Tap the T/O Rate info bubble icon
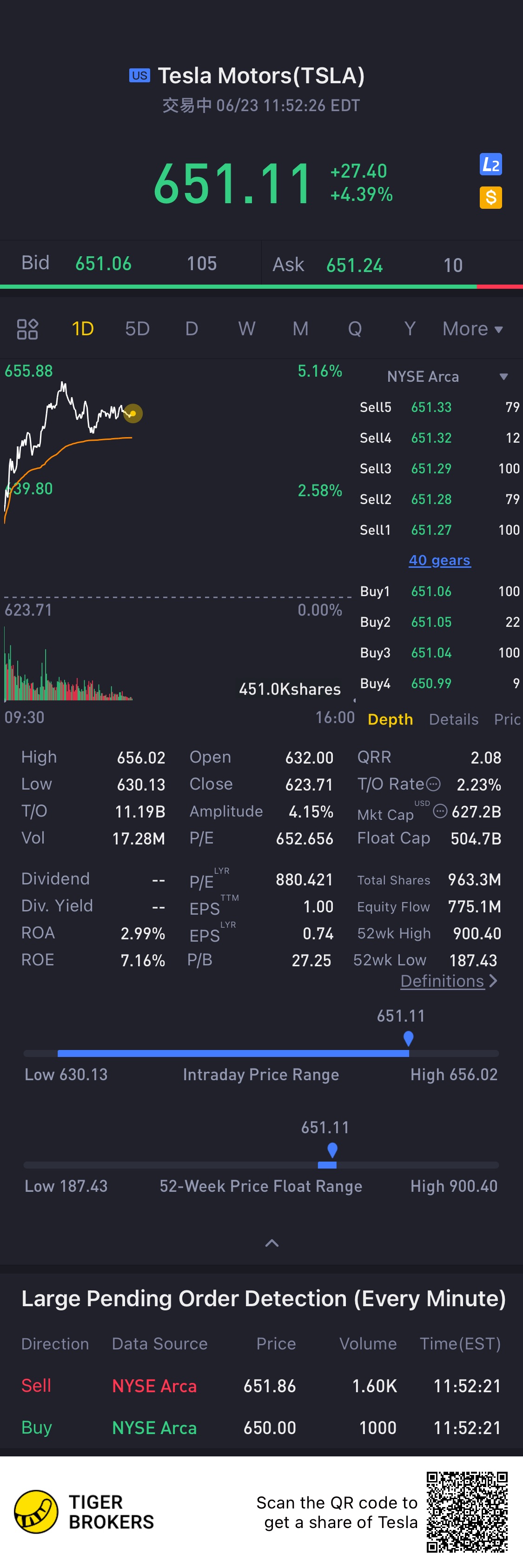523x1568 pixels. (x=433, y=784)
